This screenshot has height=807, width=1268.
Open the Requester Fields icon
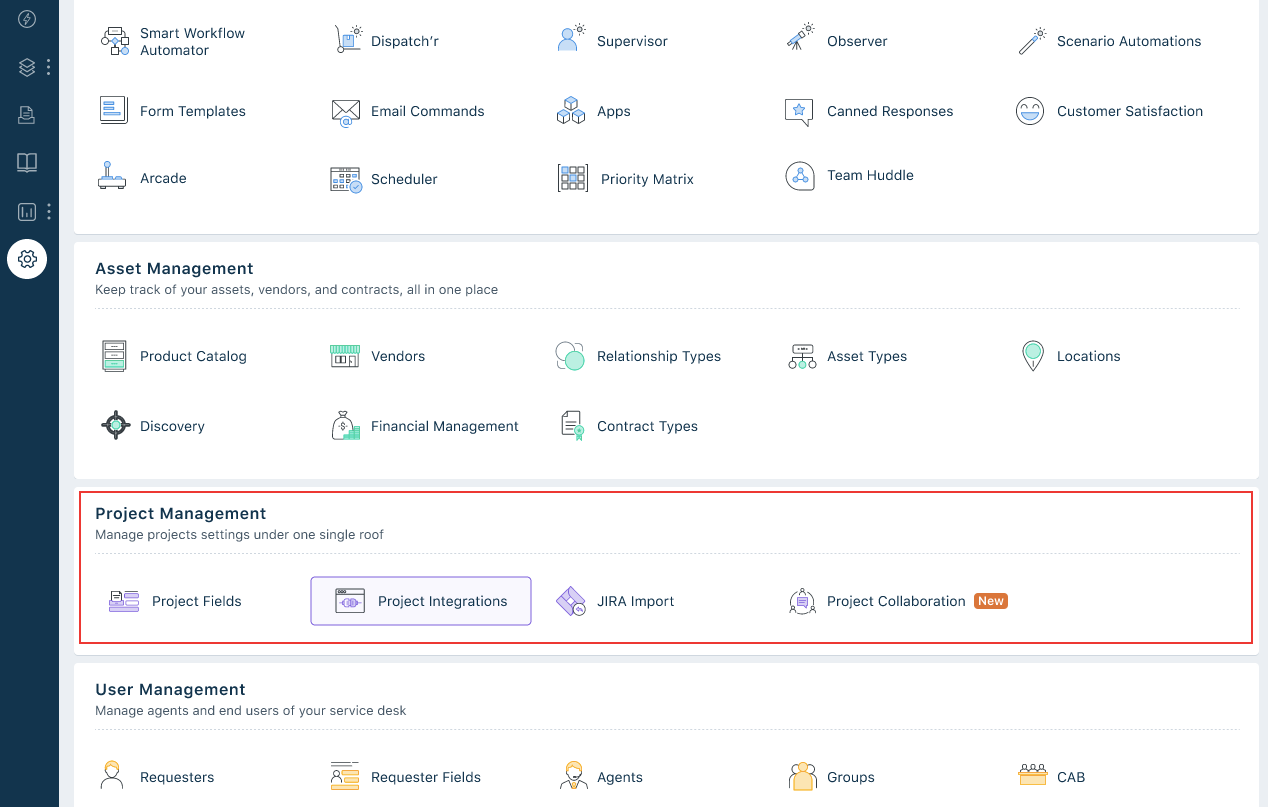point(345,776)
